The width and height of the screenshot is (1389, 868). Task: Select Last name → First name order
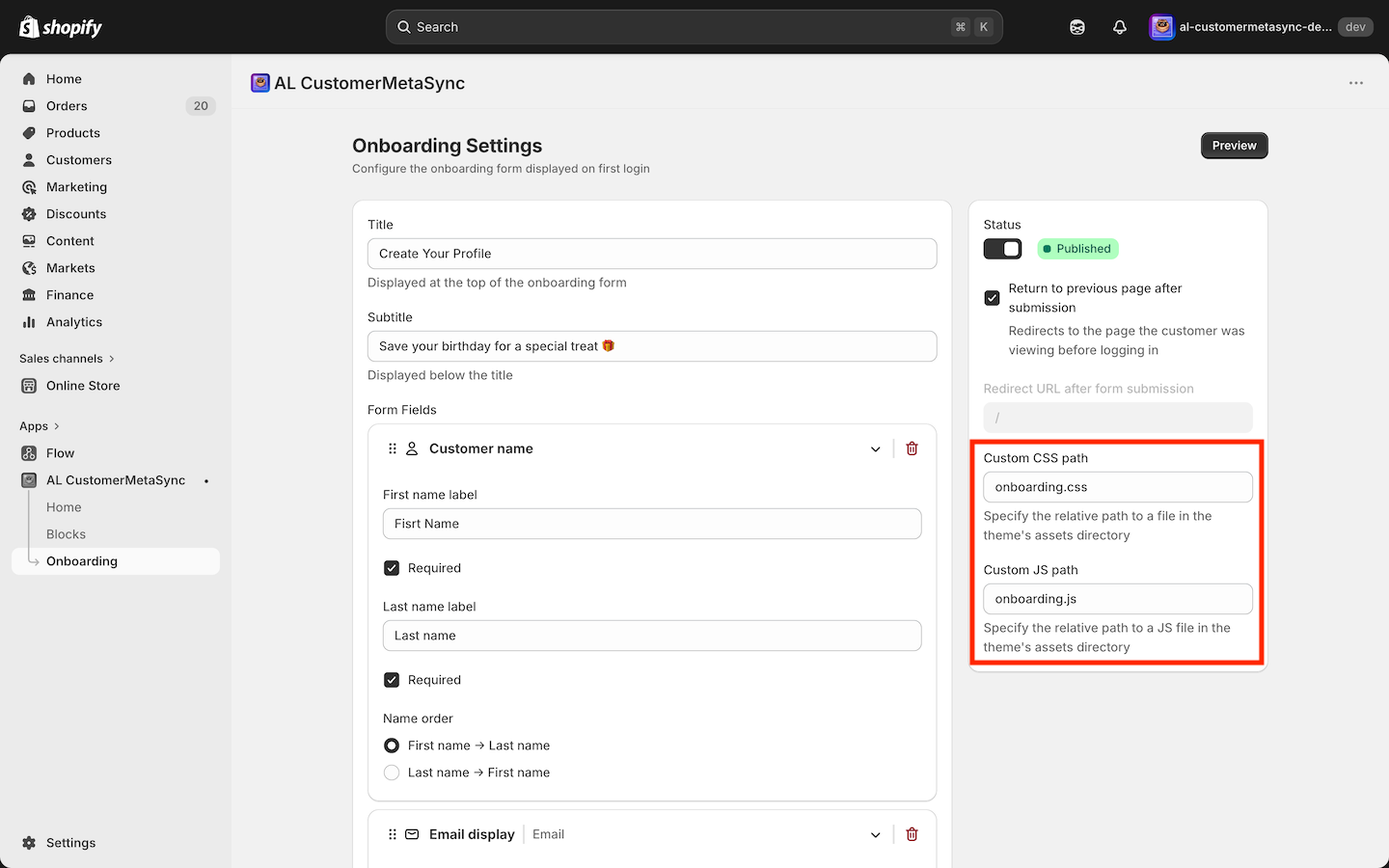392,773
